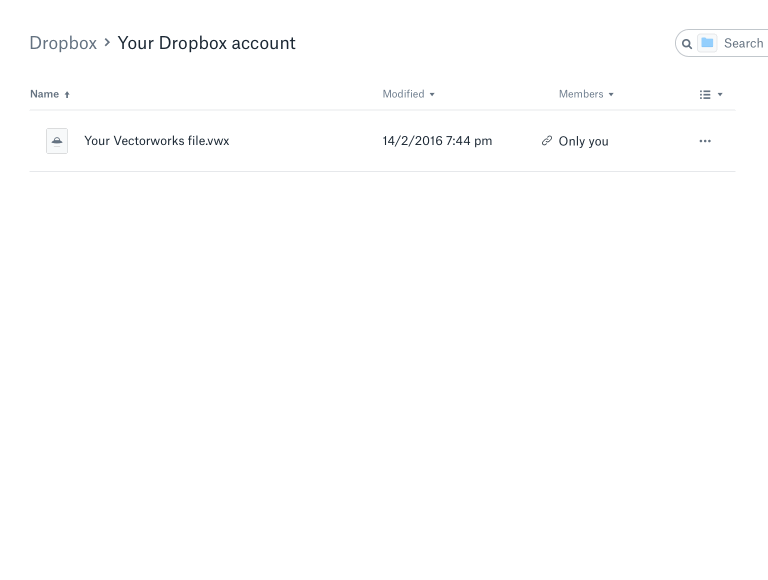This screenshot has height=580, width=768.
Task: Open the Dropbox breadcrumb link
Action: coord(63,43)
